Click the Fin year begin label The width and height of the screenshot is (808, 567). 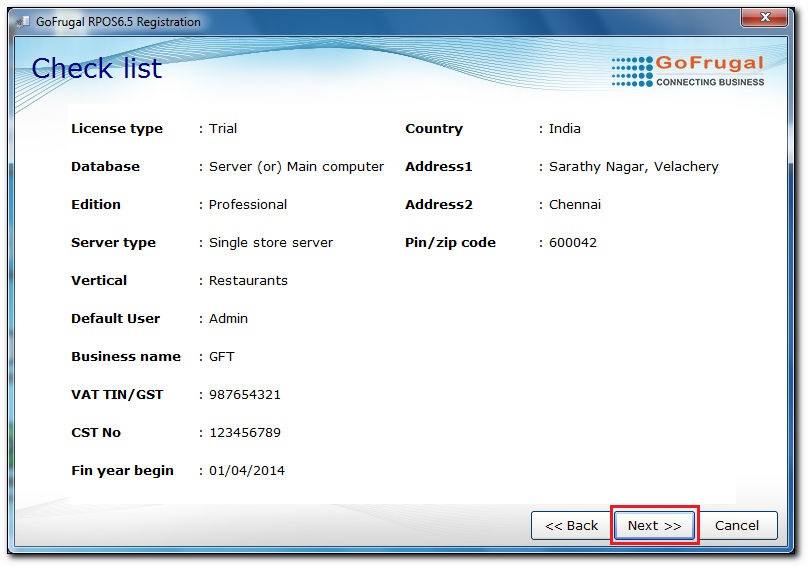point(122,471)
